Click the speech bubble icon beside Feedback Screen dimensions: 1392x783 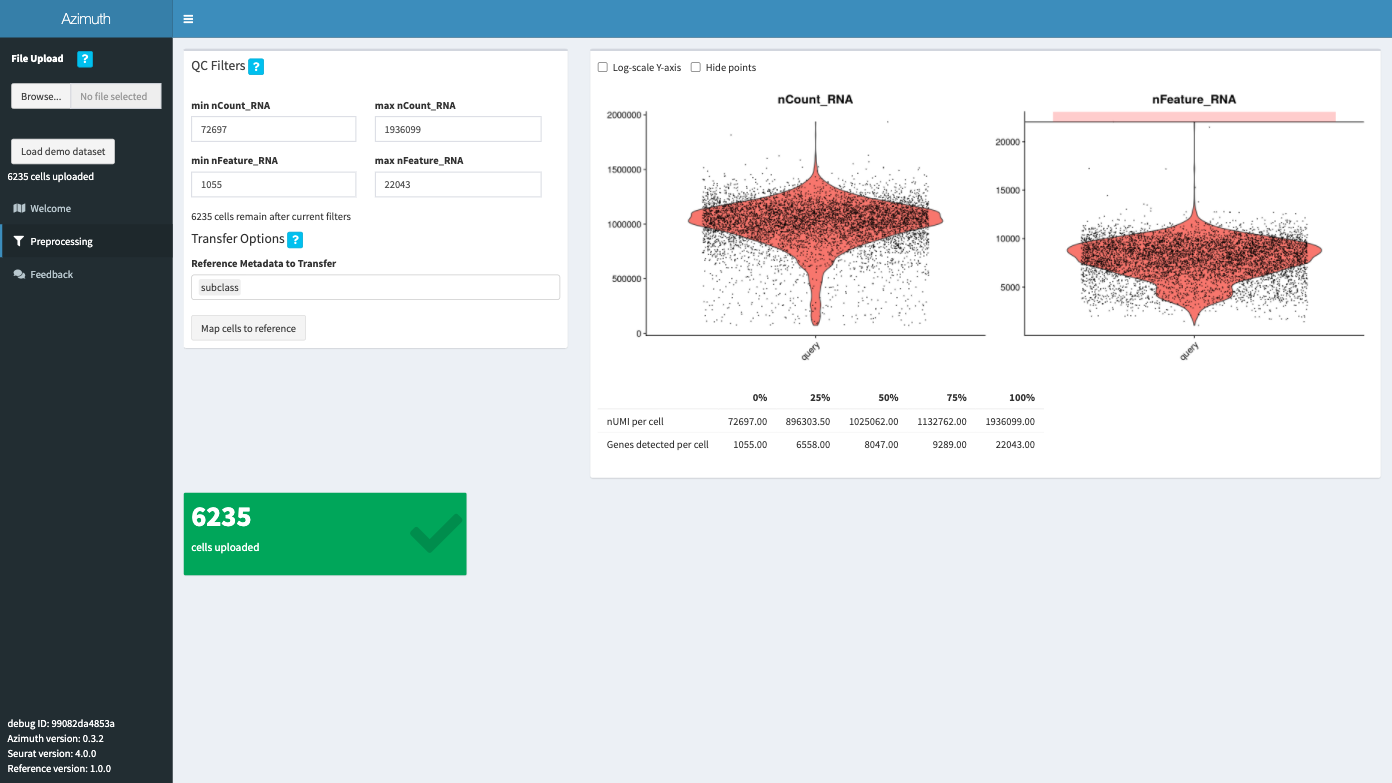[18, 274]
